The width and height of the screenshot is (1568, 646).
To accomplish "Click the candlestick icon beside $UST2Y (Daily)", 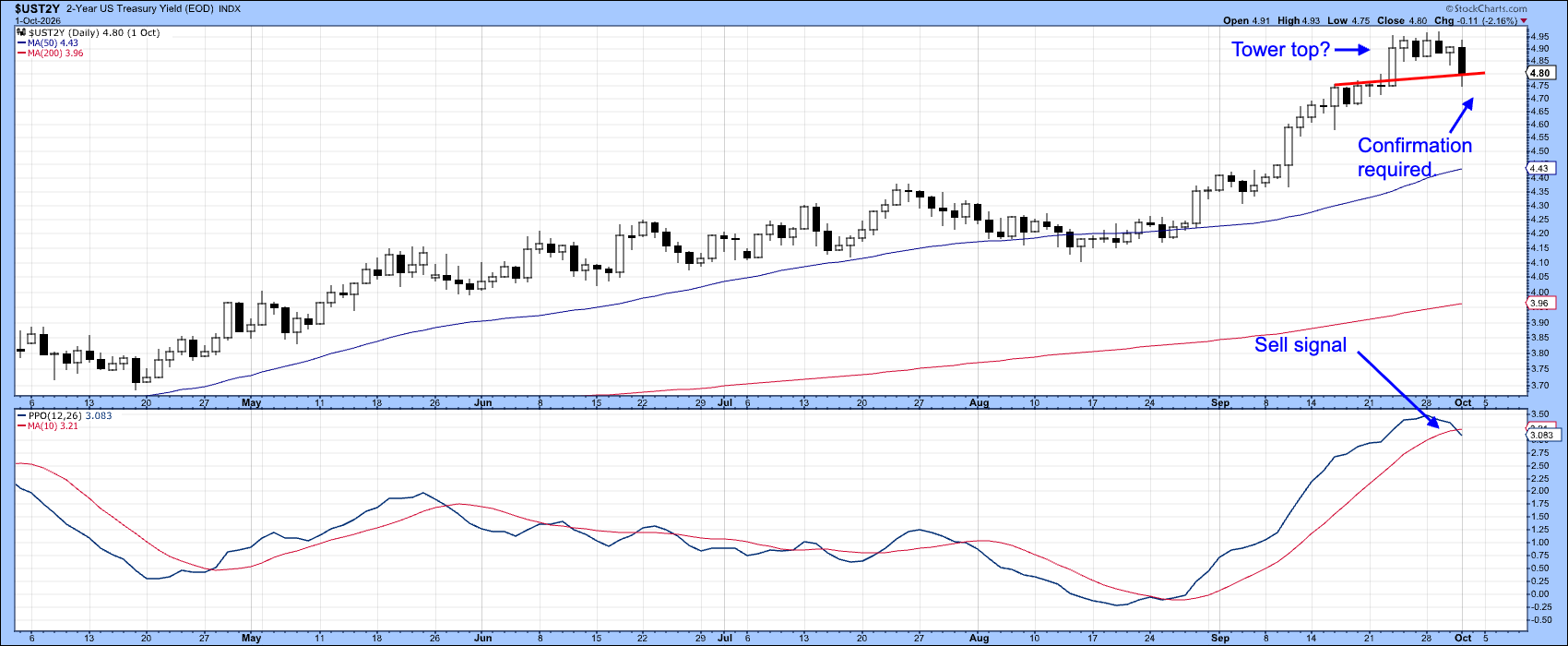I will 20,33.
